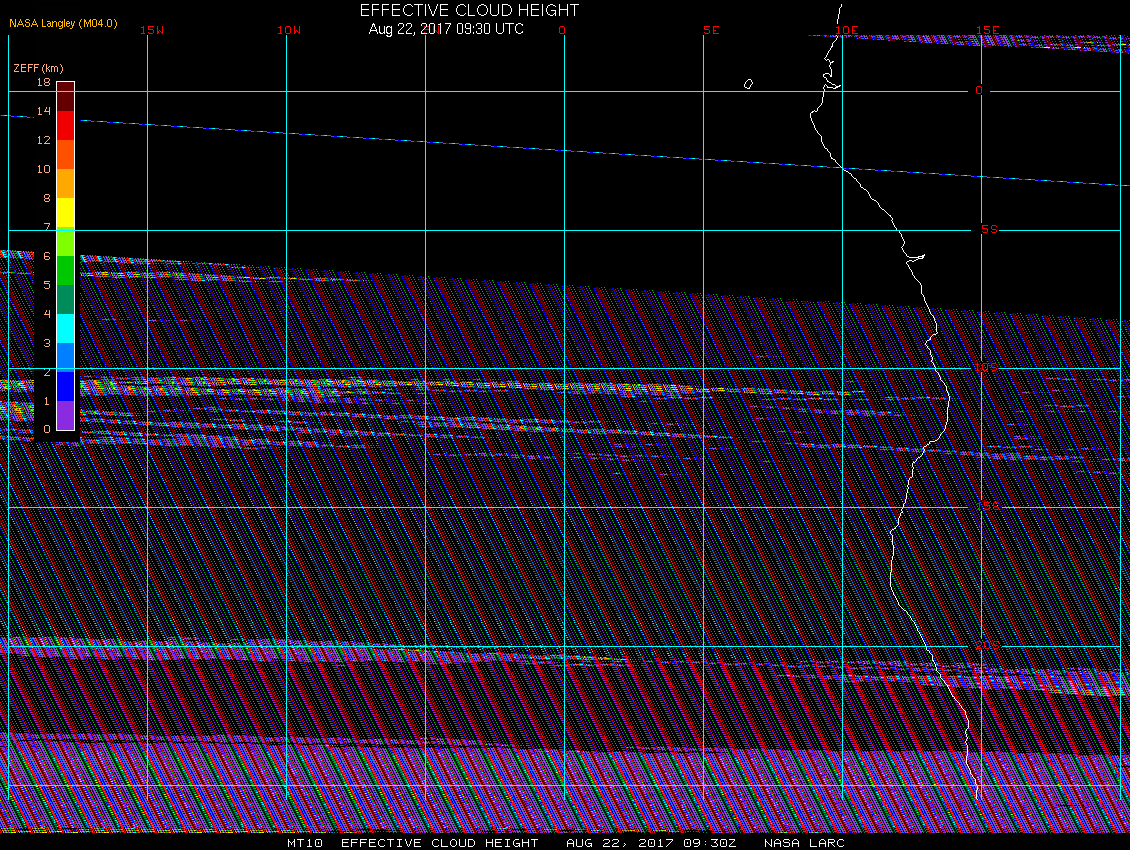Pick the orange-red 10–12 km colorbar segment
This screenshot has height=850, width=1130.
point(66,154)
